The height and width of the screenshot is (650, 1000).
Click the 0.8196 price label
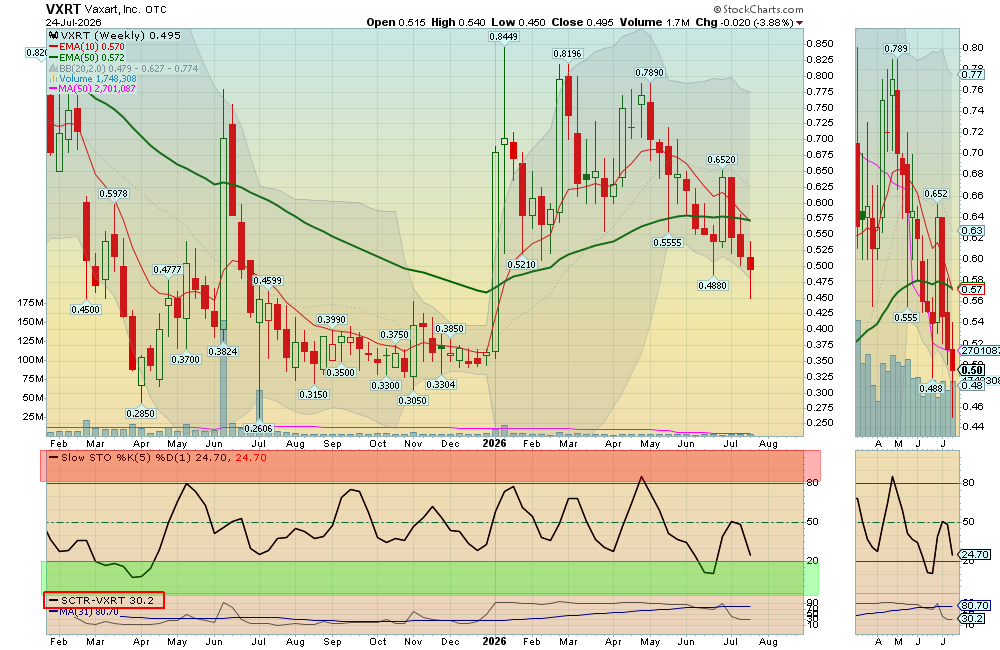point(567,54)
